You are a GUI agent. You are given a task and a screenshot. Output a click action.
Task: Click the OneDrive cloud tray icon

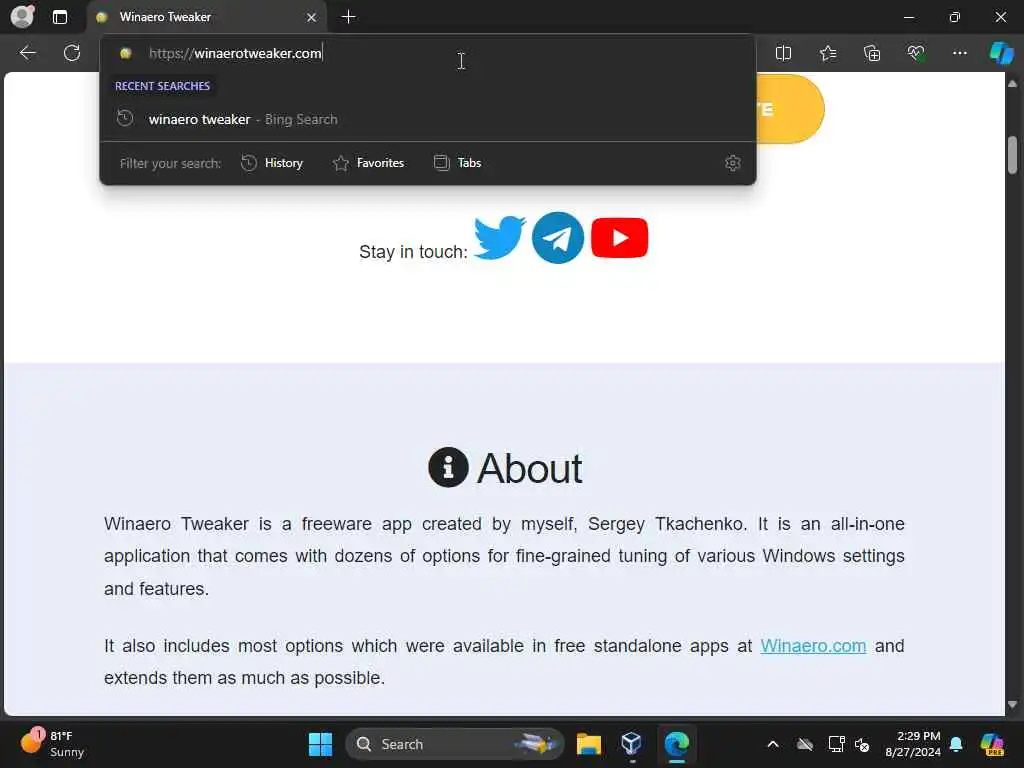click(805, 744)
